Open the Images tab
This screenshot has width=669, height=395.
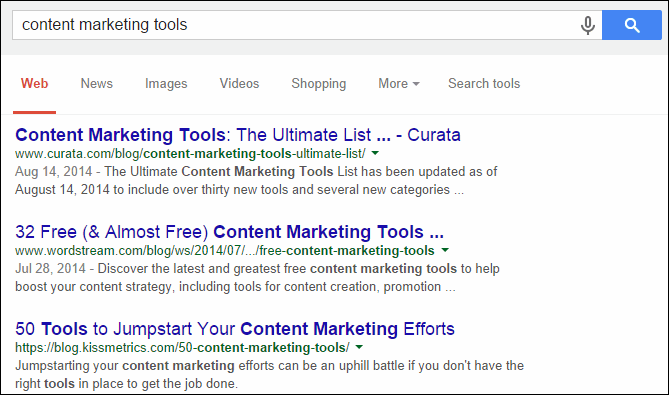point(166,84)
